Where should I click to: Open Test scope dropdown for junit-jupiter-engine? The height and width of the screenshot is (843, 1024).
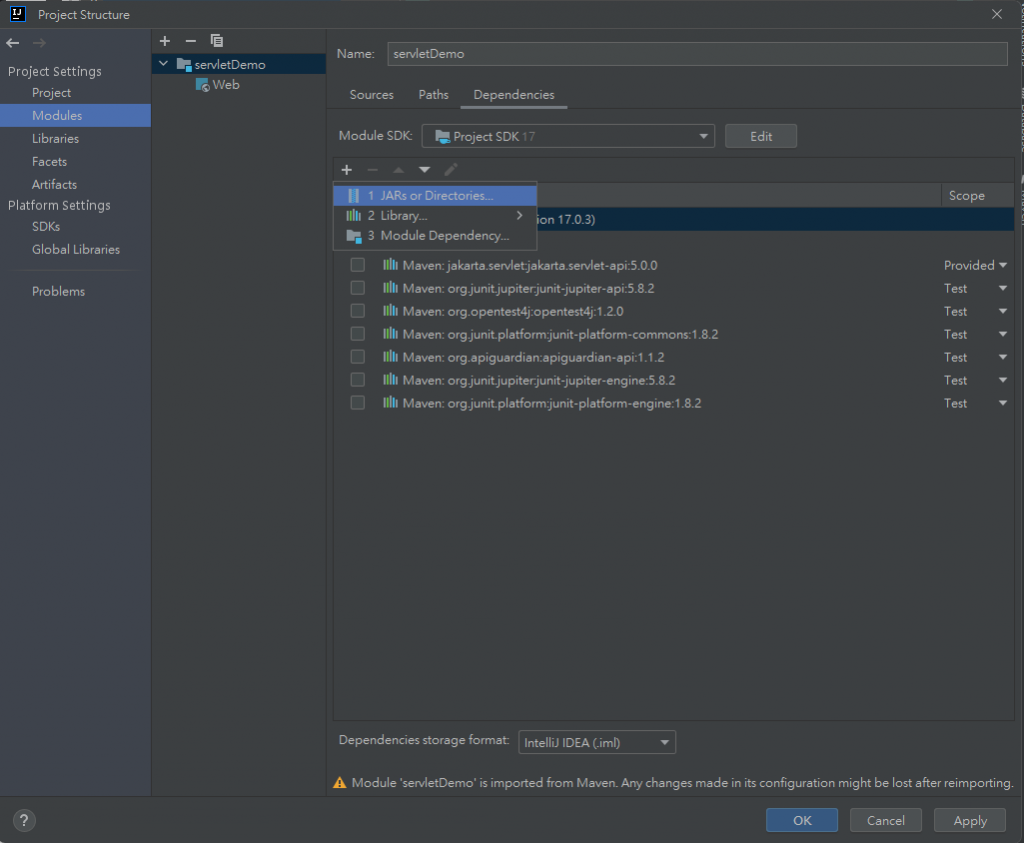(1002, 380)
